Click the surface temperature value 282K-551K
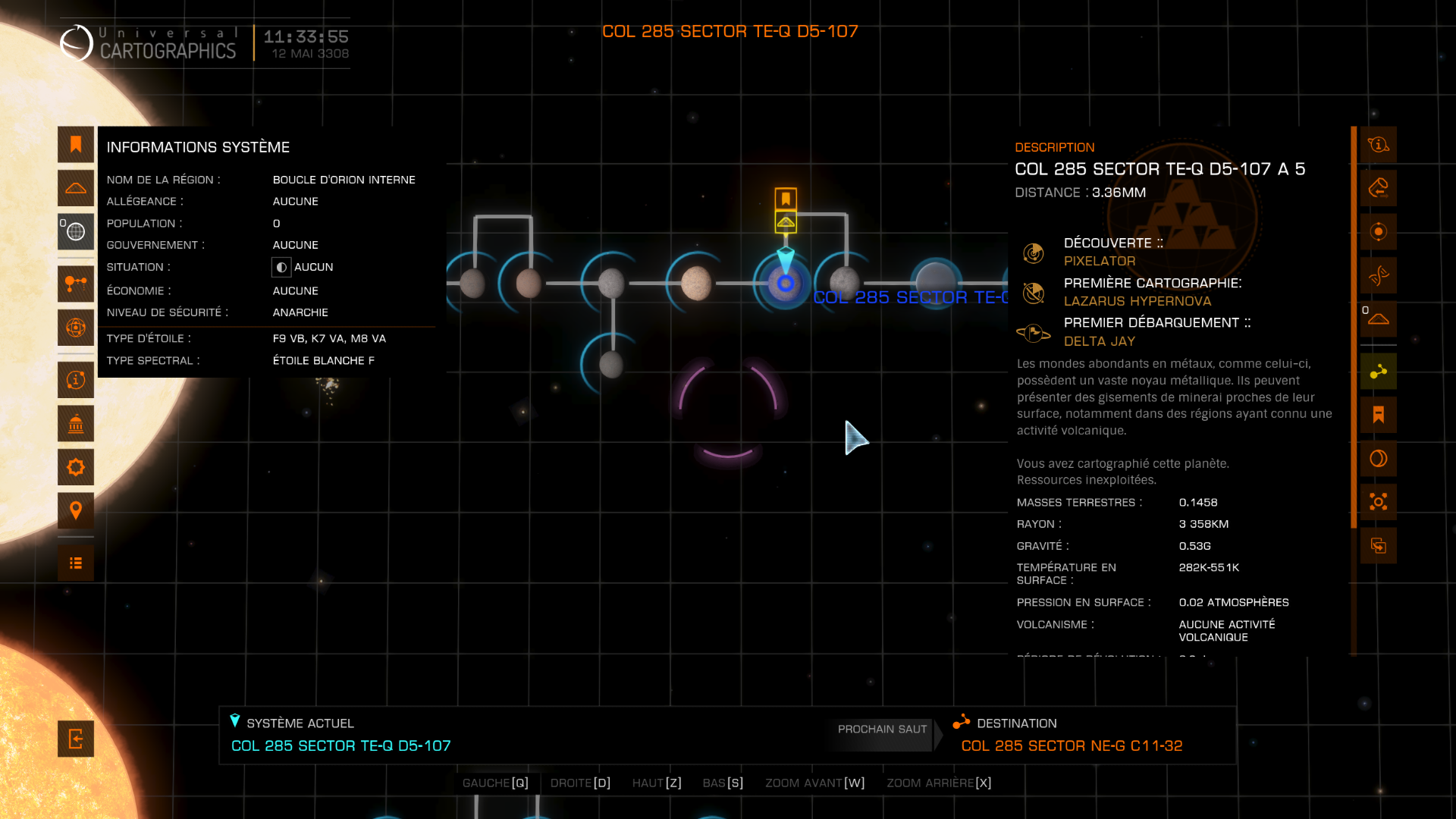This screenshot has width=1456, height=819. click(x=1209, y=567)
